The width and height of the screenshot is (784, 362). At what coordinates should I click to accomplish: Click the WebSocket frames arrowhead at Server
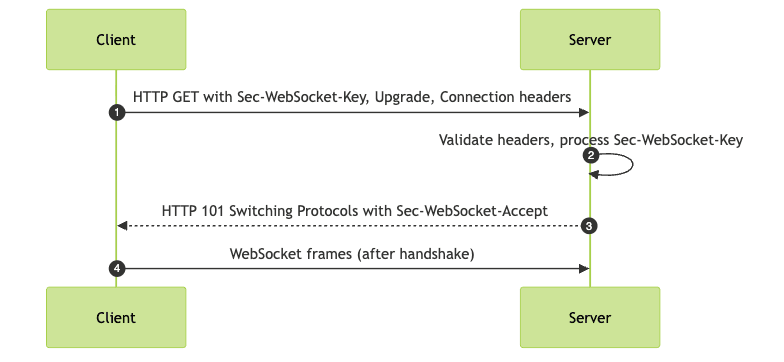pos(584,268)
